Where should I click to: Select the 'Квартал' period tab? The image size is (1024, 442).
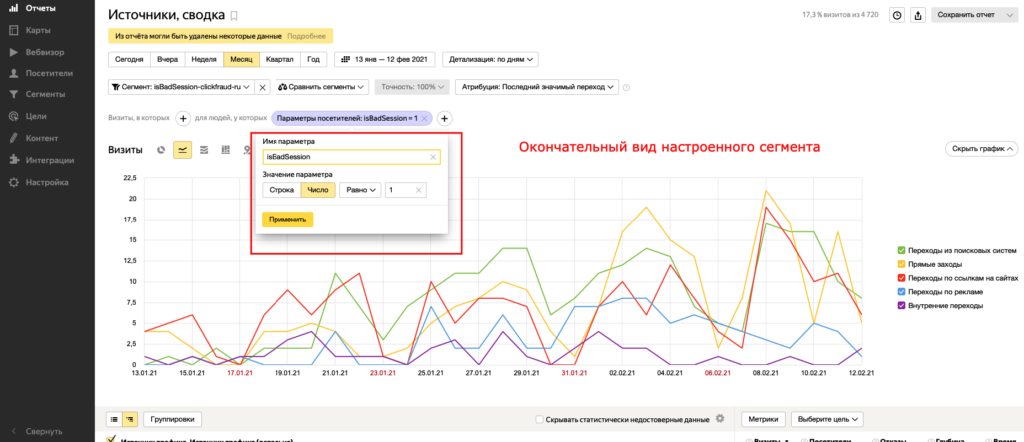pos(280,59)
